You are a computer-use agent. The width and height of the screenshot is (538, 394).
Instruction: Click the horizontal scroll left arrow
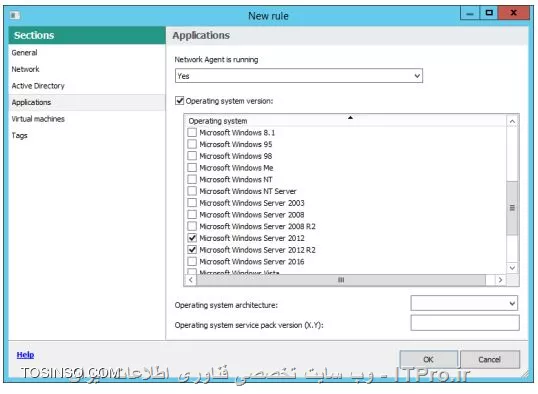pos(190,280)
